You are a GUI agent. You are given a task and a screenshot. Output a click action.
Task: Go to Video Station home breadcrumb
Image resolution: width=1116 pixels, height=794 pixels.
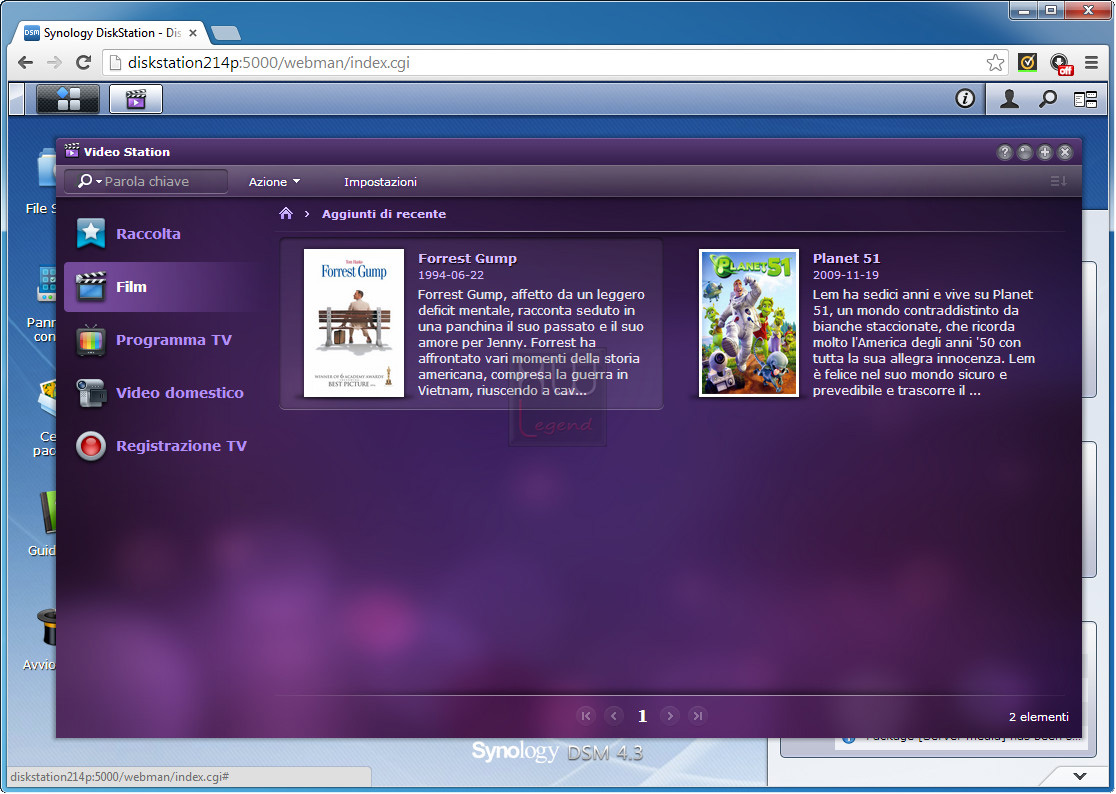coord(286,213)
